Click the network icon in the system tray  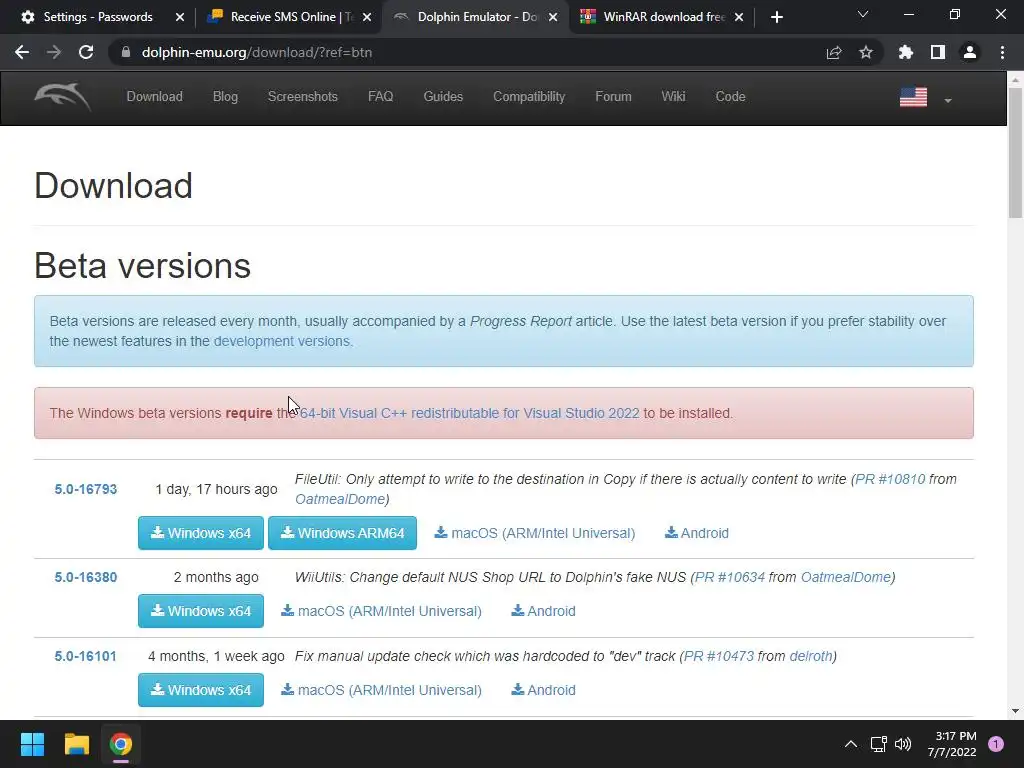pyautogui.click(x=878, y=744)
